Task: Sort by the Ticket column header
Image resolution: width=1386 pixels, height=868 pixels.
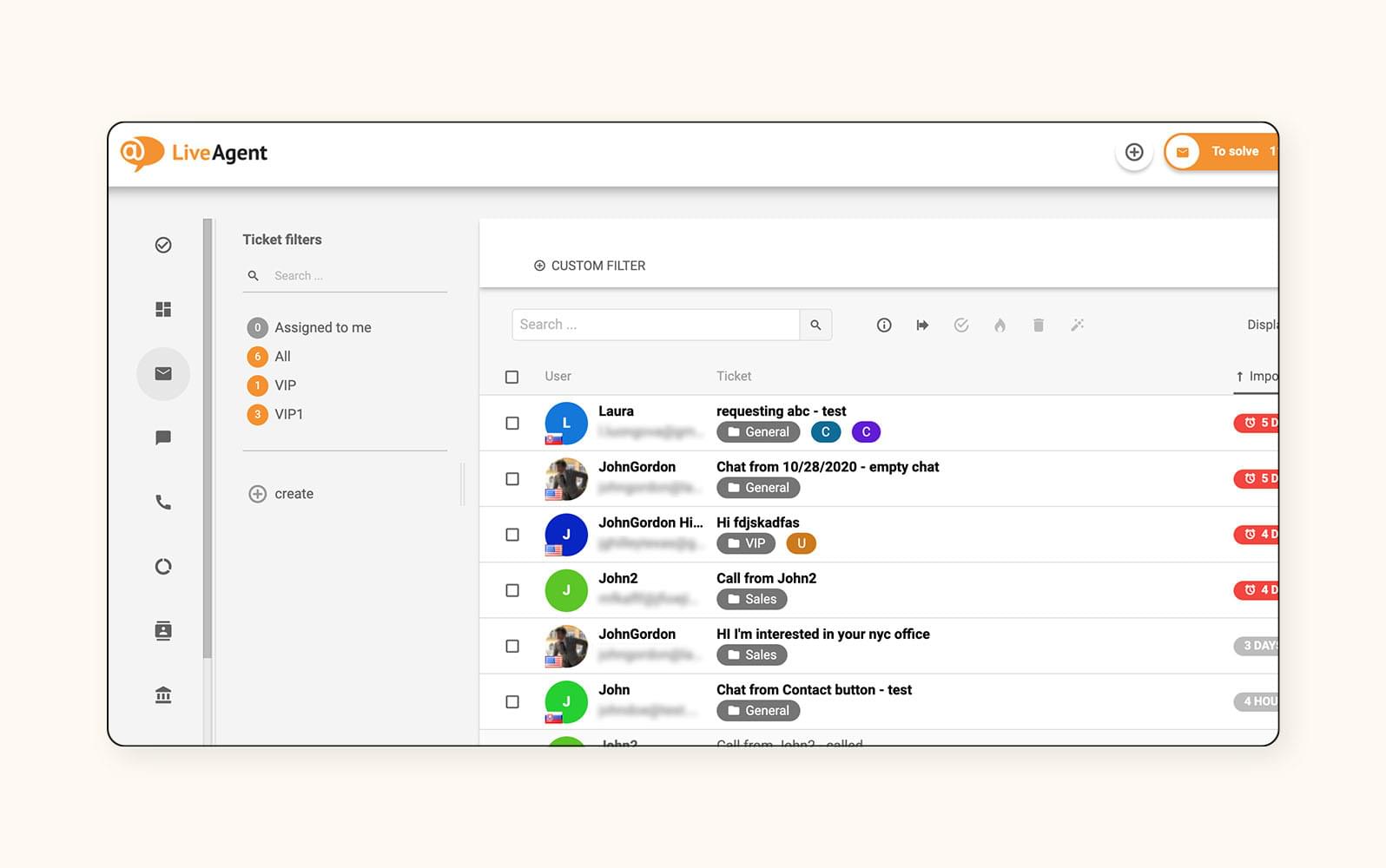Action: click(734, 376)
